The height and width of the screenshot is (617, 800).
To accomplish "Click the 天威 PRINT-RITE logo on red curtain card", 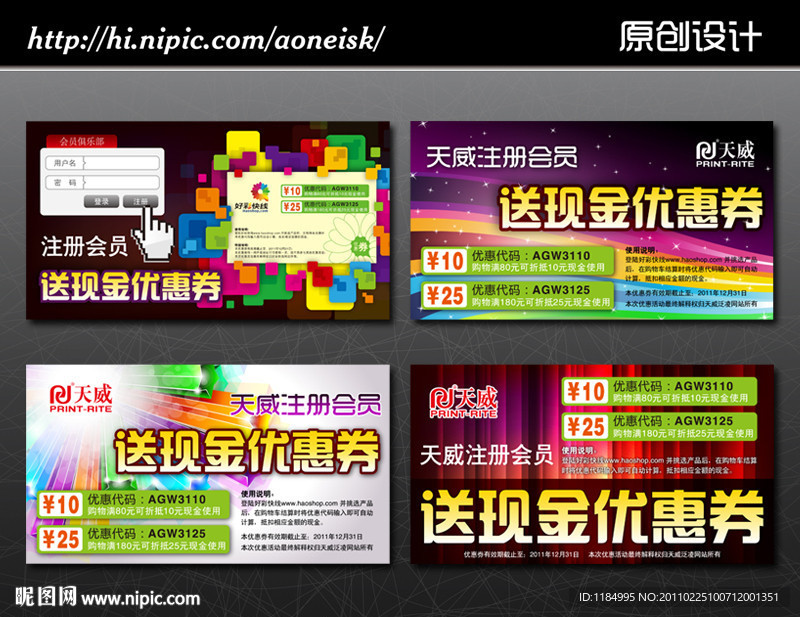I will click(x=463, y=403).
